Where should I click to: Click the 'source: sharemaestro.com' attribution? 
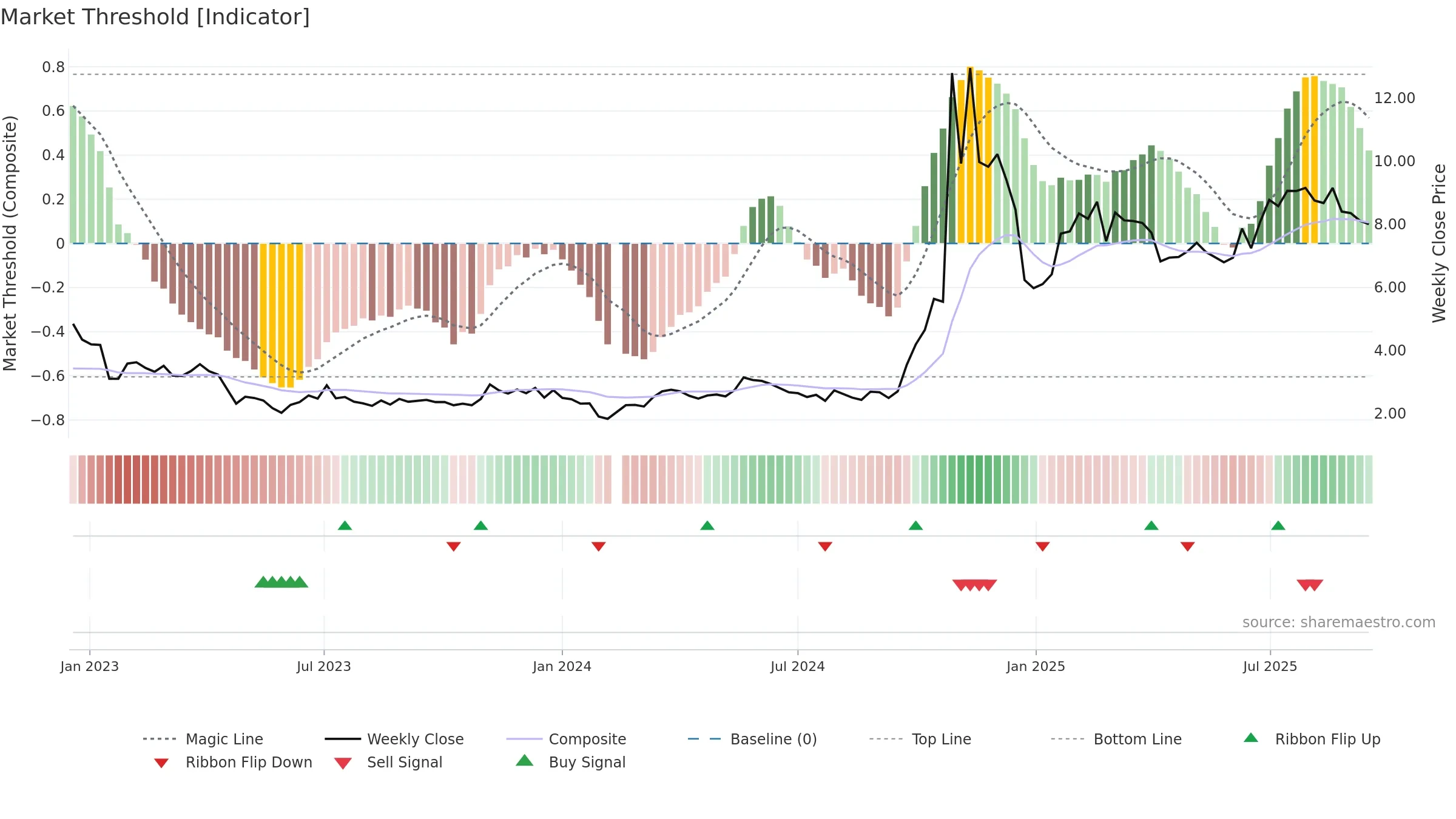pos(1339,622)
